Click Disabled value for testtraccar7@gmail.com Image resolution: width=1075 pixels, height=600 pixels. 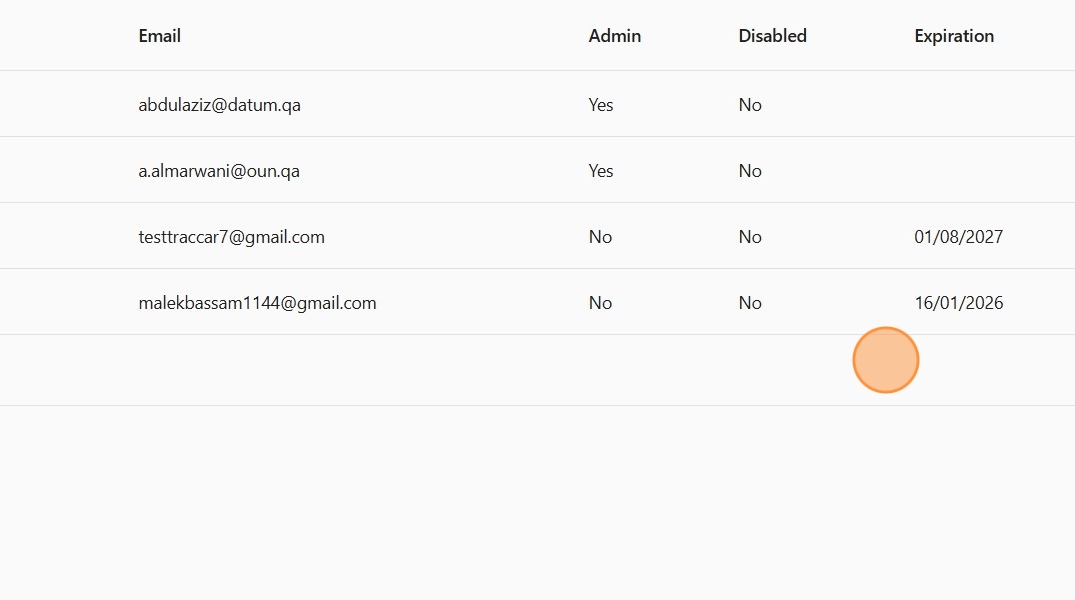pos(750,237)
